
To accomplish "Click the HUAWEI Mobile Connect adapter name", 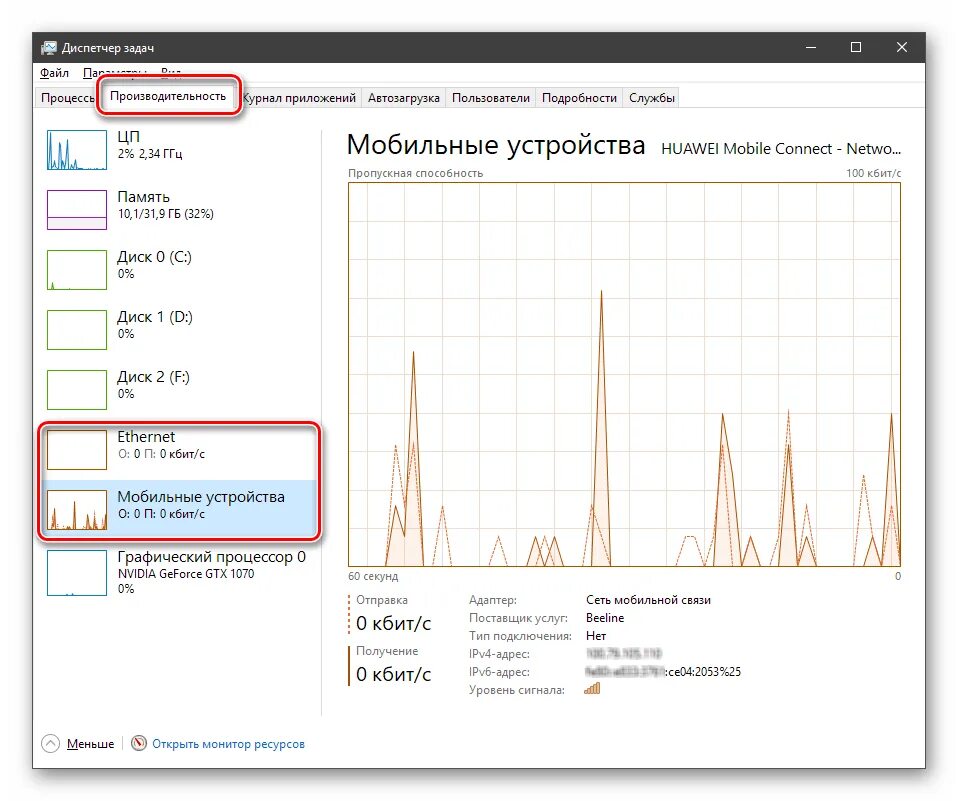I will point(781,148).
